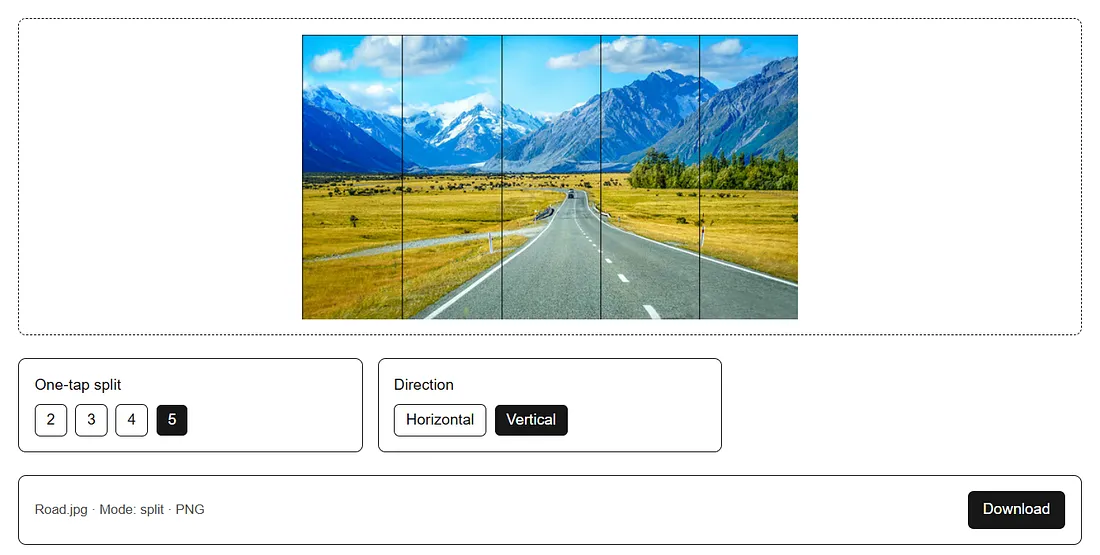1100x555 pixels.
Task: Click the active 5 split button
Action: coord(172,420)
